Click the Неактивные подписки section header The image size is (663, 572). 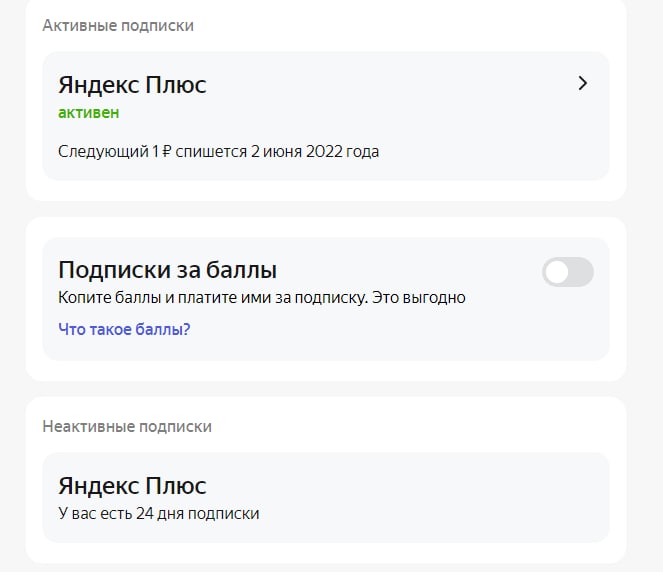tap(127, 426)
